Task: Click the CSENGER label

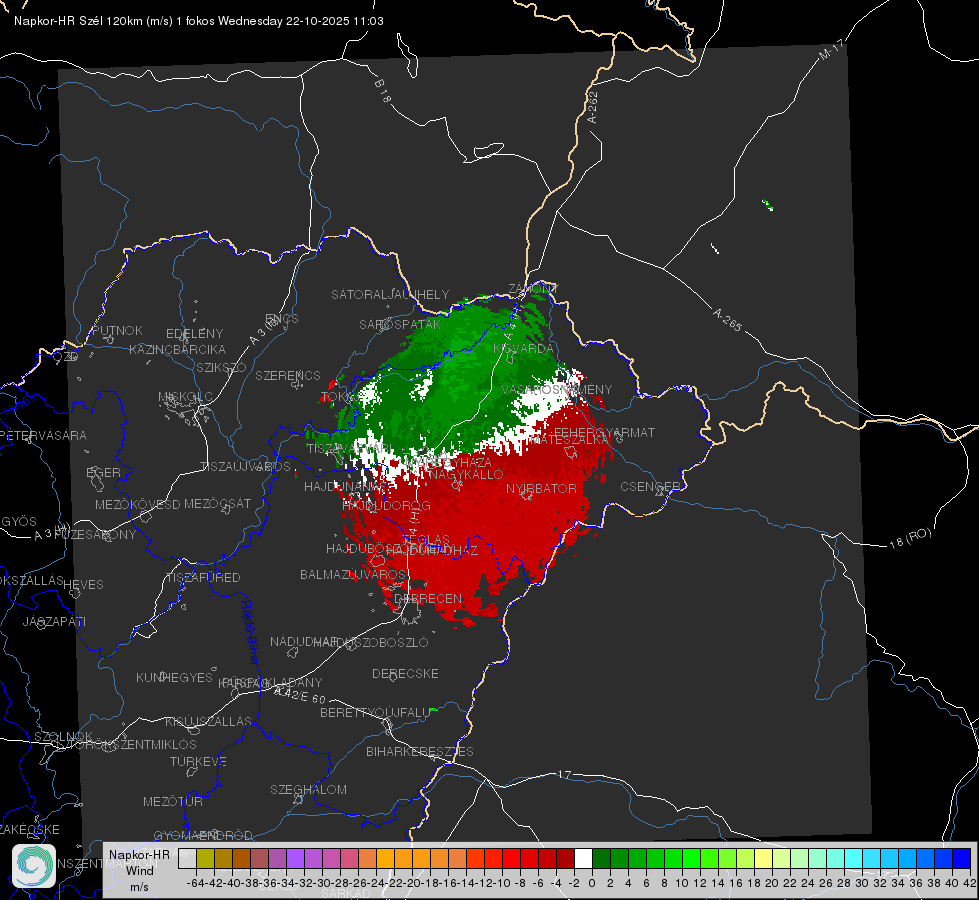Action: point(650,487)
